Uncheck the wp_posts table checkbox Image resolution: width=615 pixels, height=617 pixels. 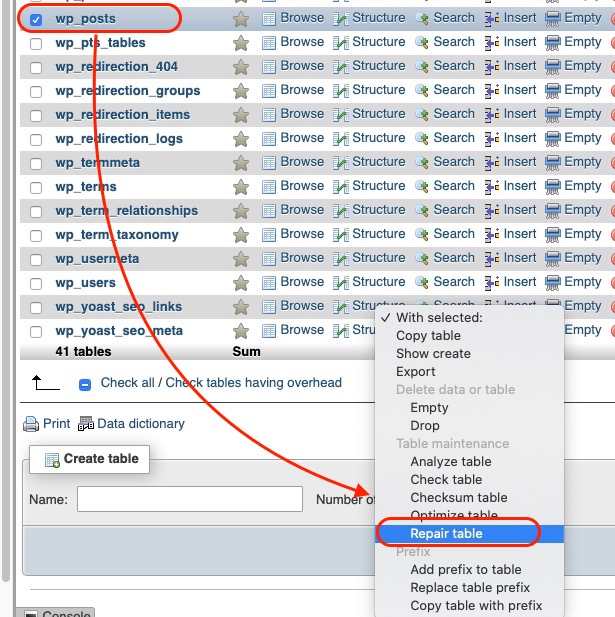pyautogui.click(x=36, y=19)
